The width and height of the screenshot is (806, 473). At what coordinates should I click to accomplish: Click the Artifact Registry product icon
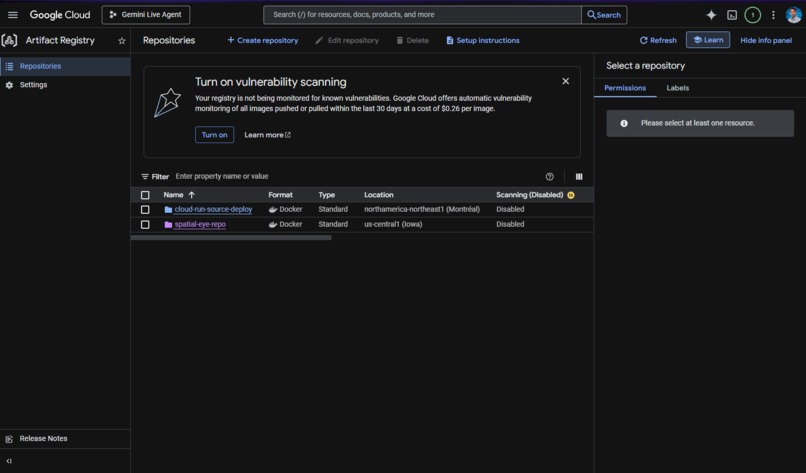click(9, 40)
